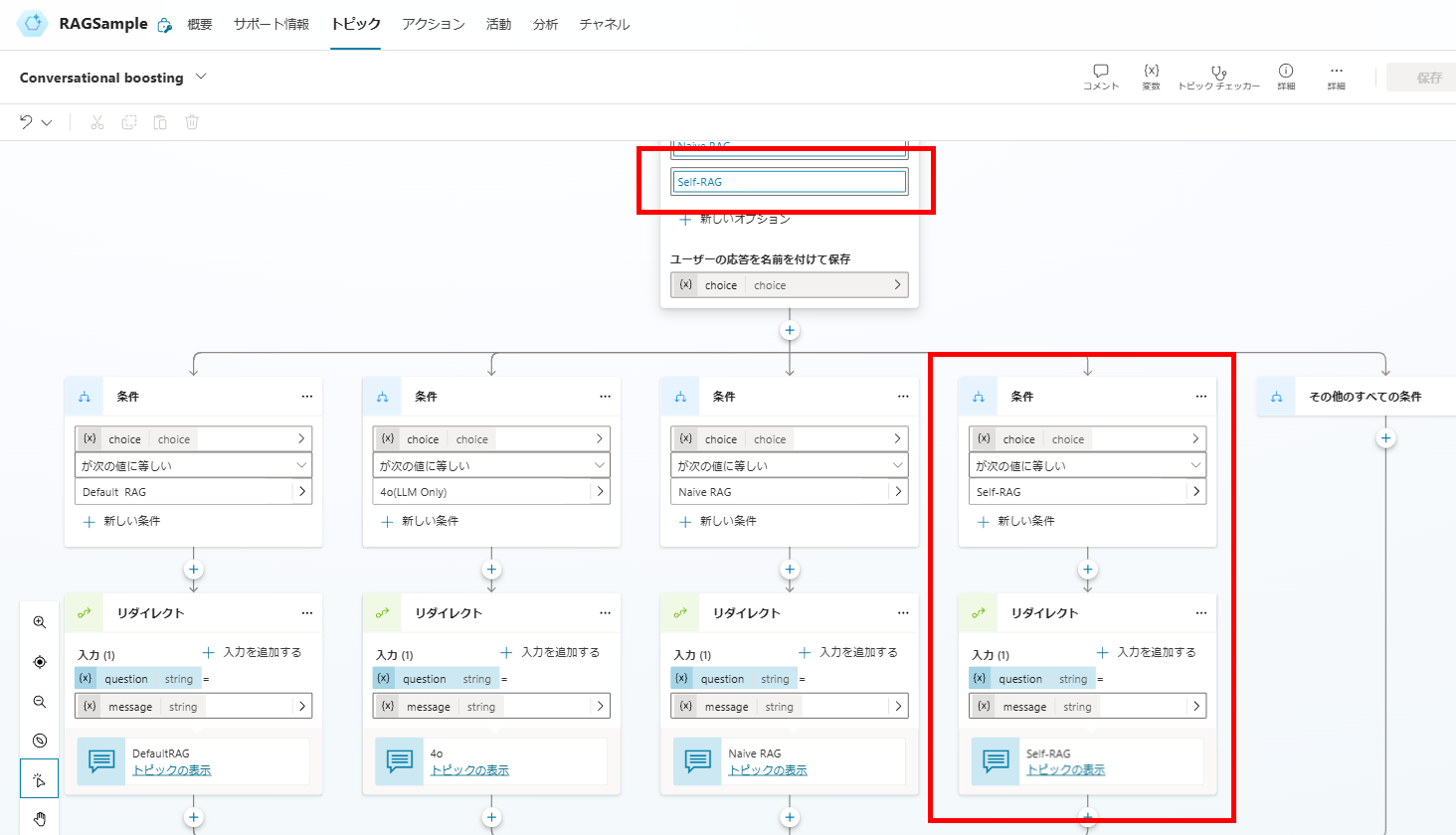
Task: Select the zoom in tool on the canvas toolbar
Action: pyautogui.click(x=40, y=621)
